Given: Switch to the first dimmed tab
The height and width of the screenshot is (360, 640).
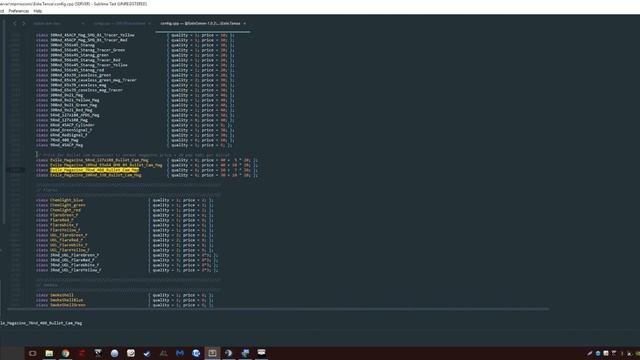Looking at the screenshot, I should 47,24.
